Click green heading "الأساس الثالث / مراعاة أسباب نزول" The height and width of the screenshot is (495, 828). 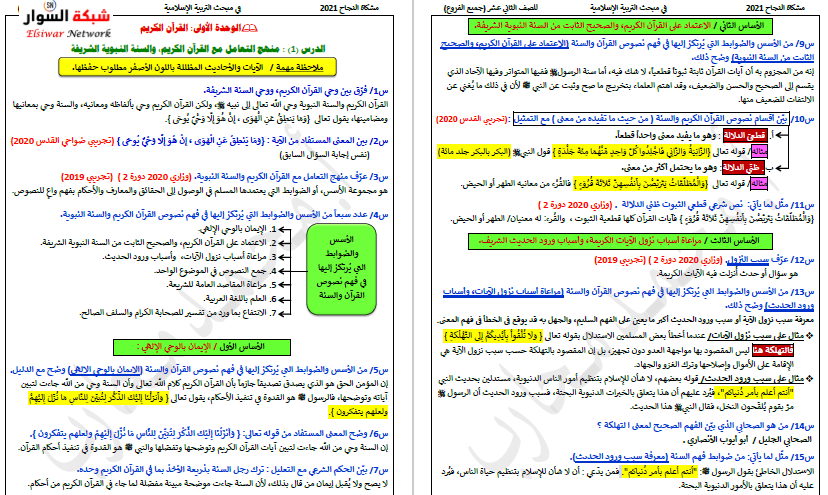620,241
